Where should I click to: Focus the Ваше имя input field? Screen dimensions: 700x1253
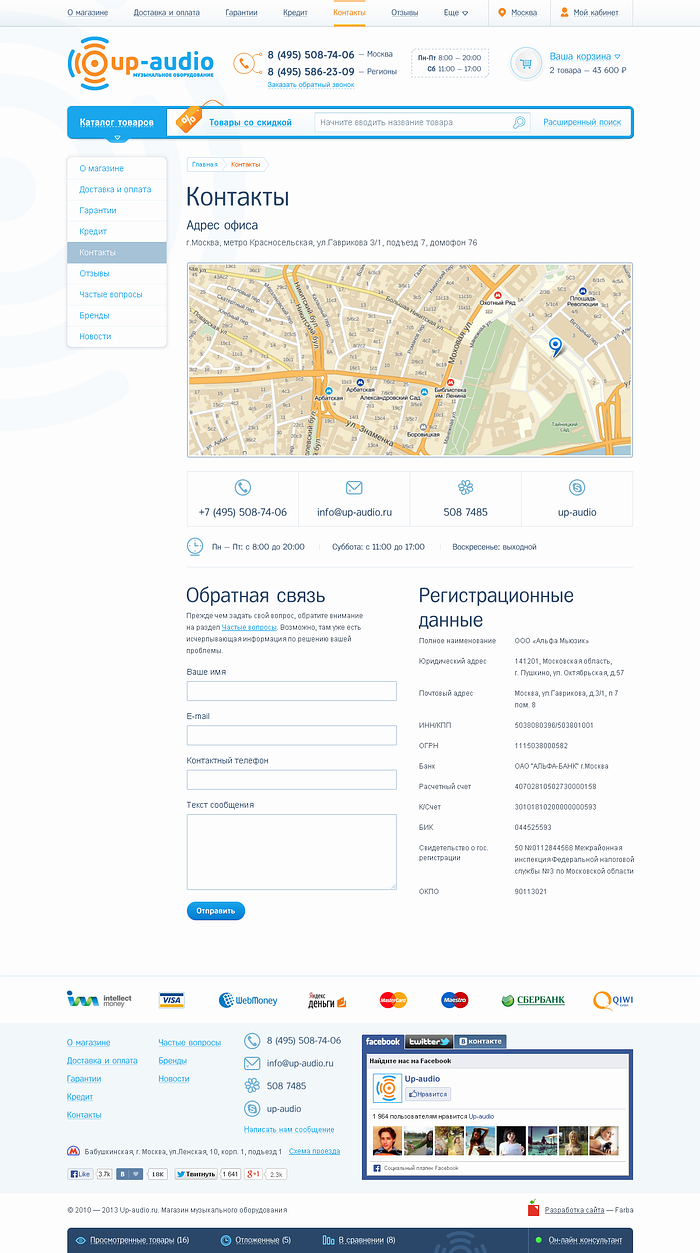click(292, 691)
